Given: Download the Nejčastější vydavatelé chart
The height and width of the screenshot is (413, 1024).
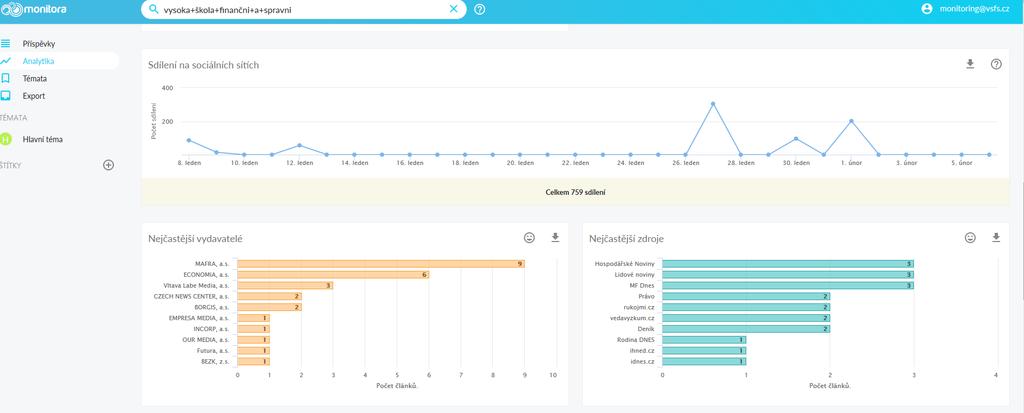Looking at the screenshot, I should pos(555,238).
